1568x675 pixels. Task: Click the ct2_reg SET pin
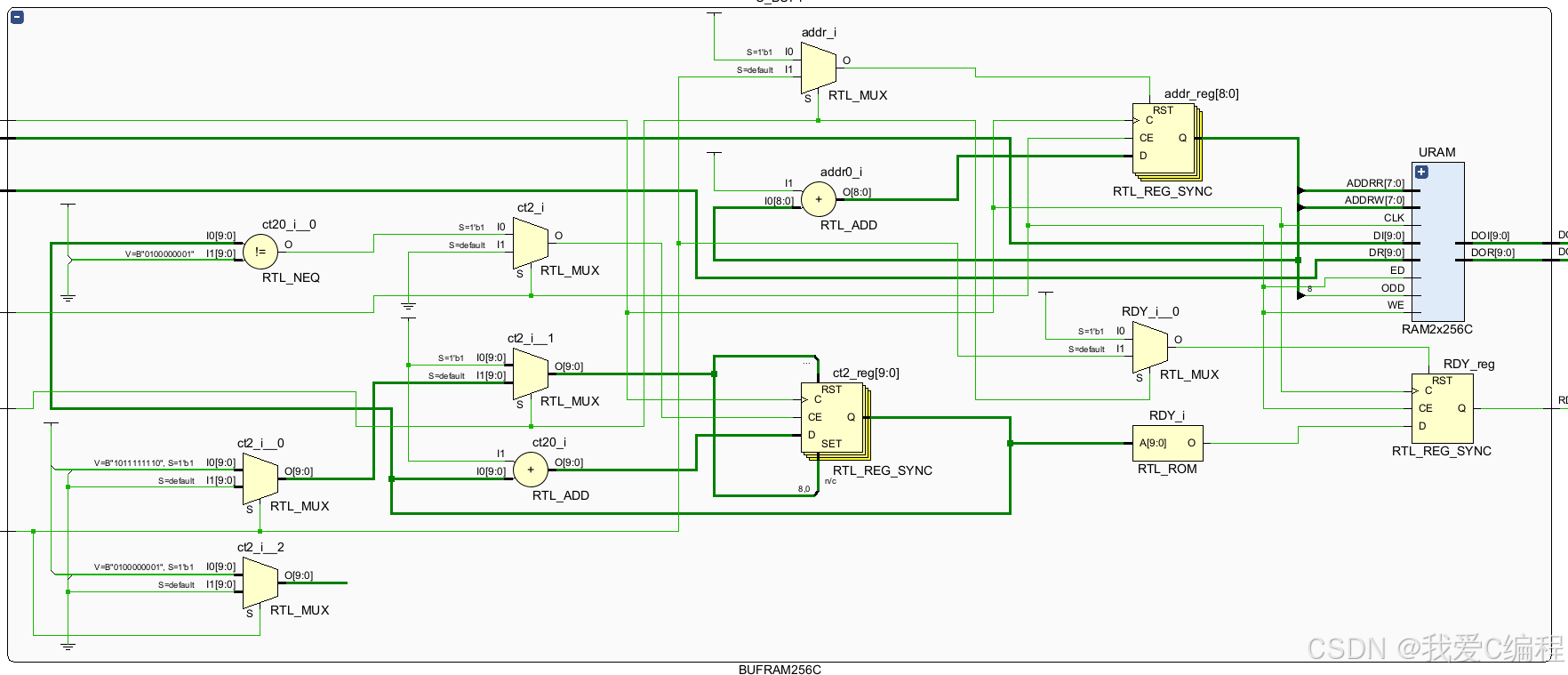(831, 444)
